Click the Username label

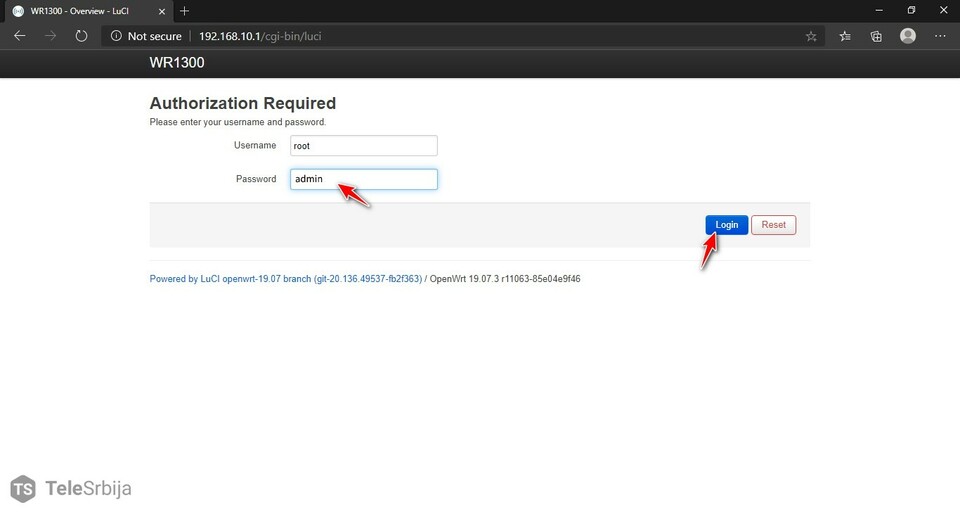(255, 145)
